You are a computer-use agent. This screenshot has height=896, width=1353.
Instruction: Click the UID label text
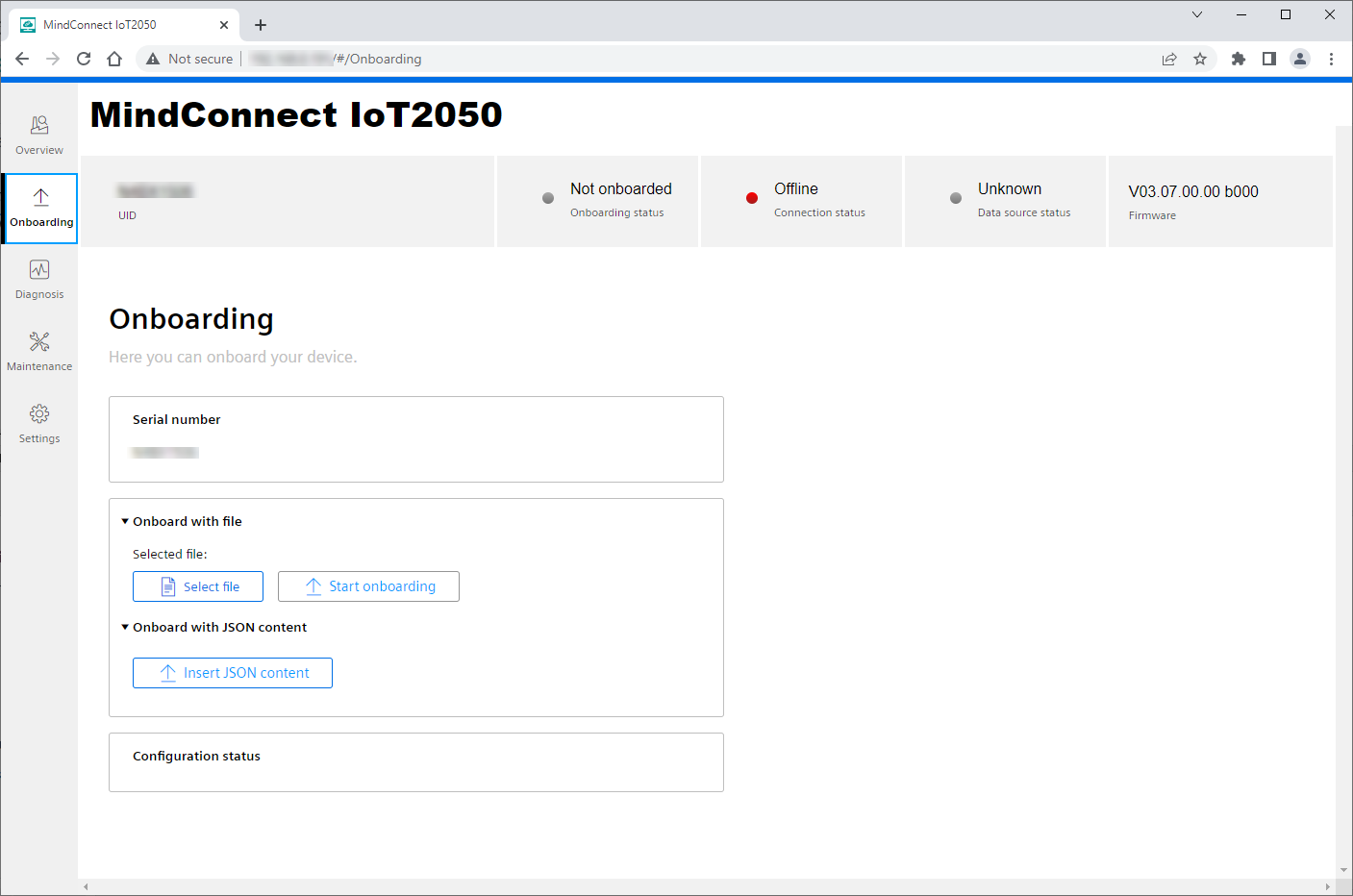127,215
